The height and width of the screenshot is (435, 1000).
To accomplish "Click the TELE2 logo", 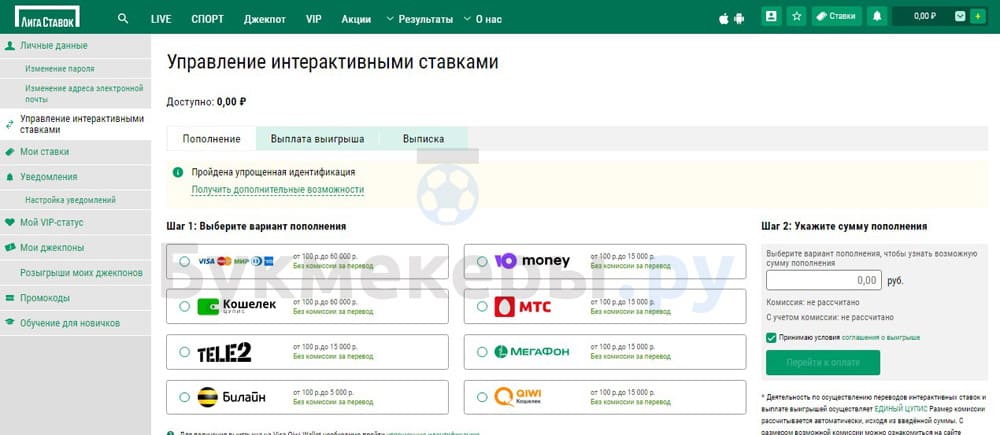I will click(224, 352).
